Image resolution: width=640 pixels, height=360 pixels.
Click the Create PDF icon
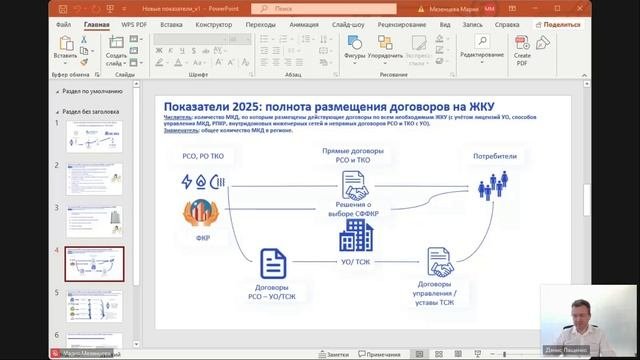click(522, 42)
